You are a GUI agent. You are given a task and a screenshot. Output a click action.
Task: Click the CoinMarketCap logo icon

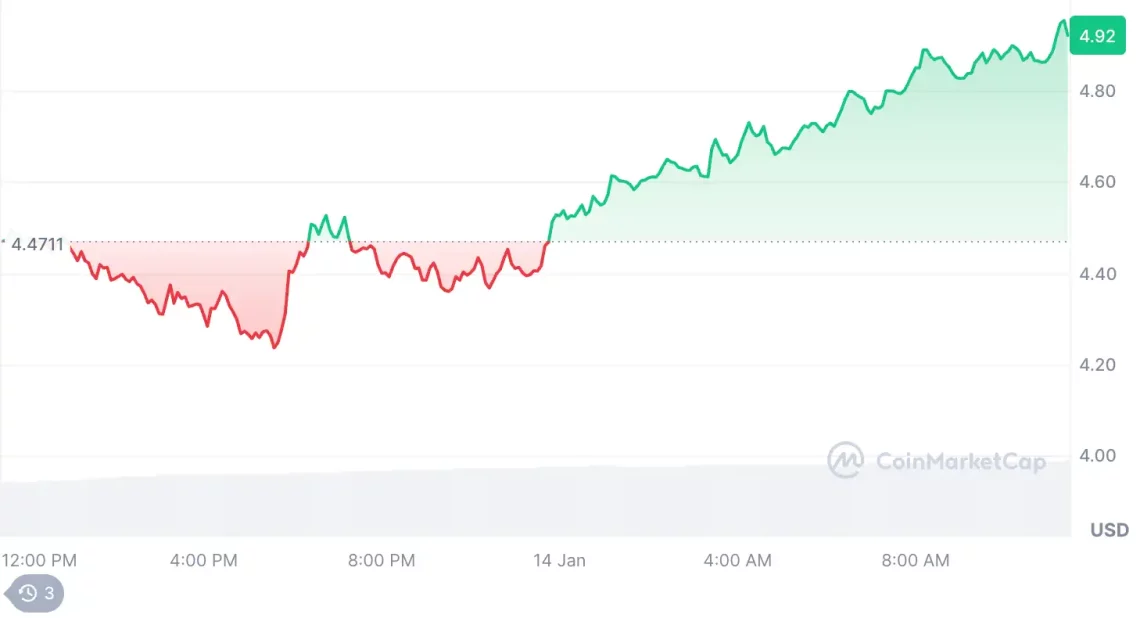pyautogui.click(x=845, y=460)
